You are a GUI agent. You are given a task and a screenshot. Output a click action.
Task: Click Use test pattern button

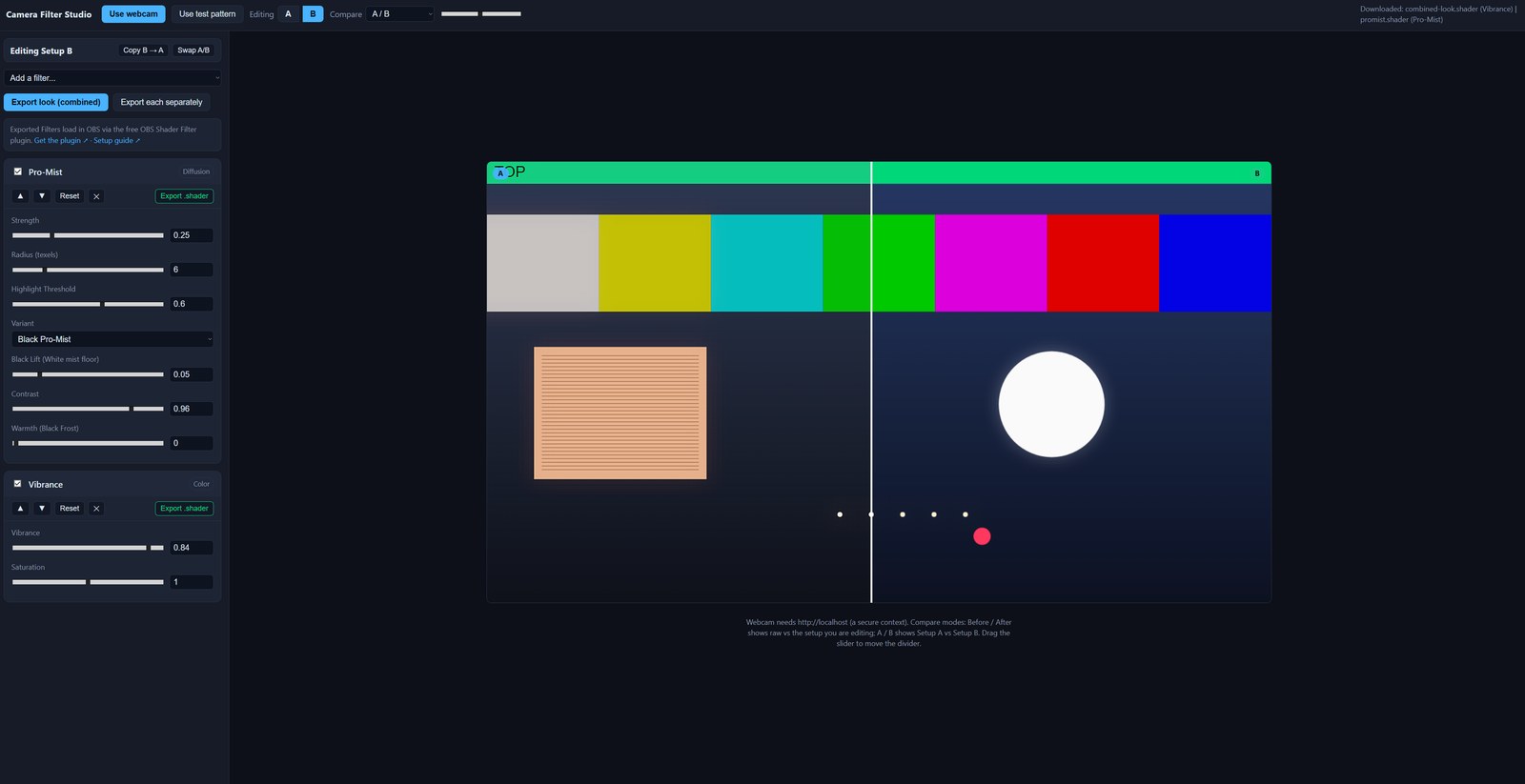coord(207,13)
